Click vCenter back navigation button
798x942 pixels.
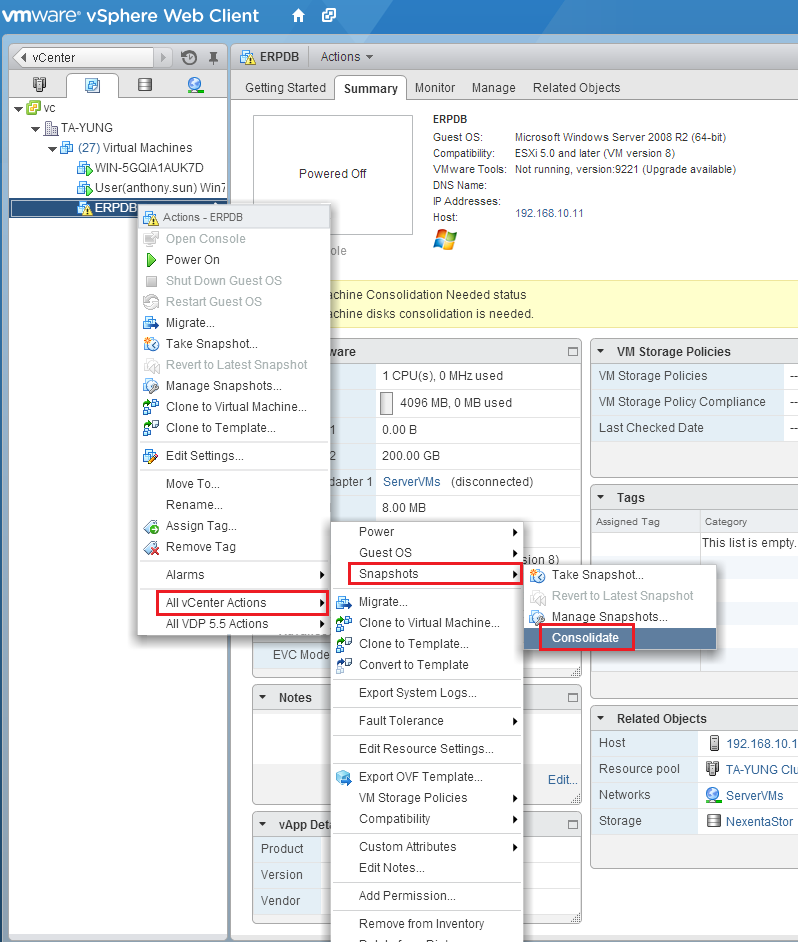(x=83, y=58)
